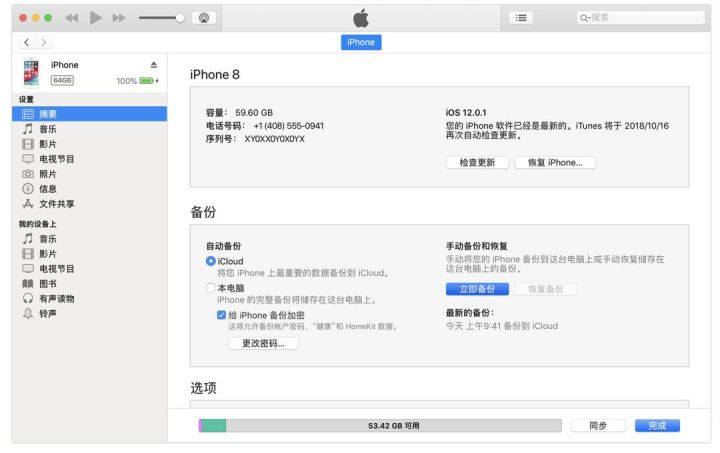This screenshot has height=453, width=720.
Task: Click the 立即备份 button
Action: pyautogui.click(x=477, y=289)
